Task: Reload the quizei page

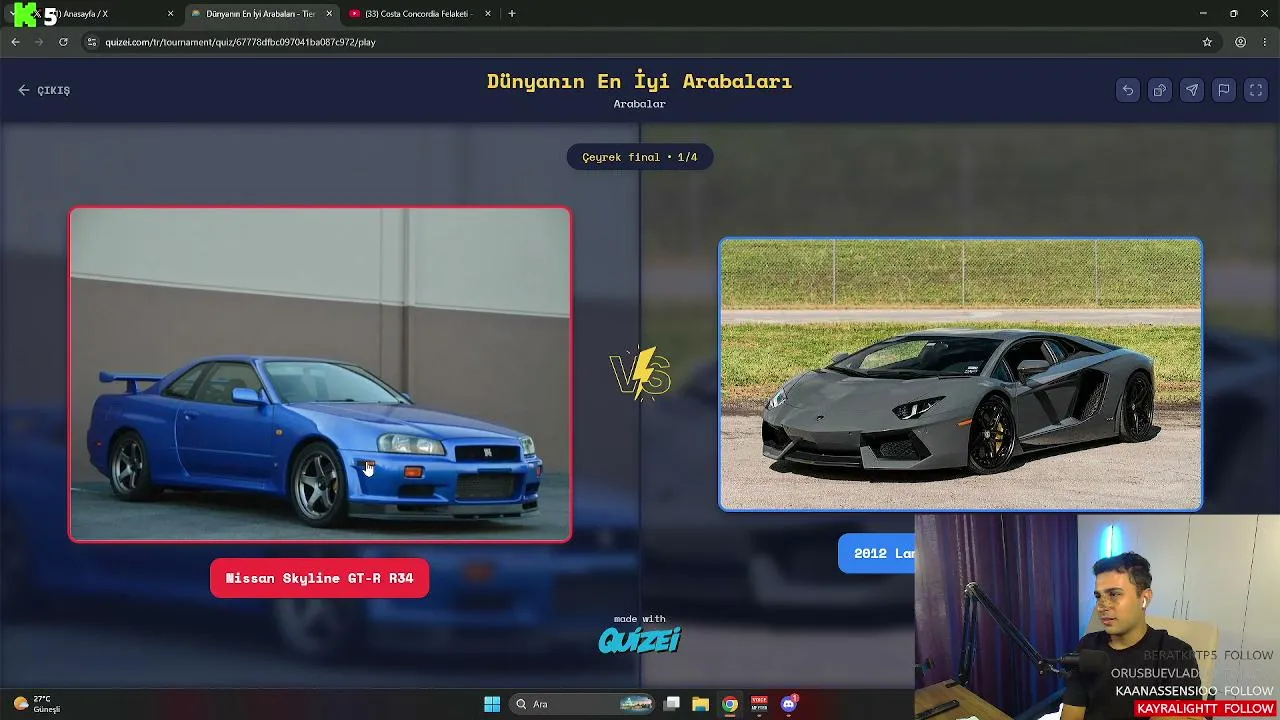Action: point(63,42)
